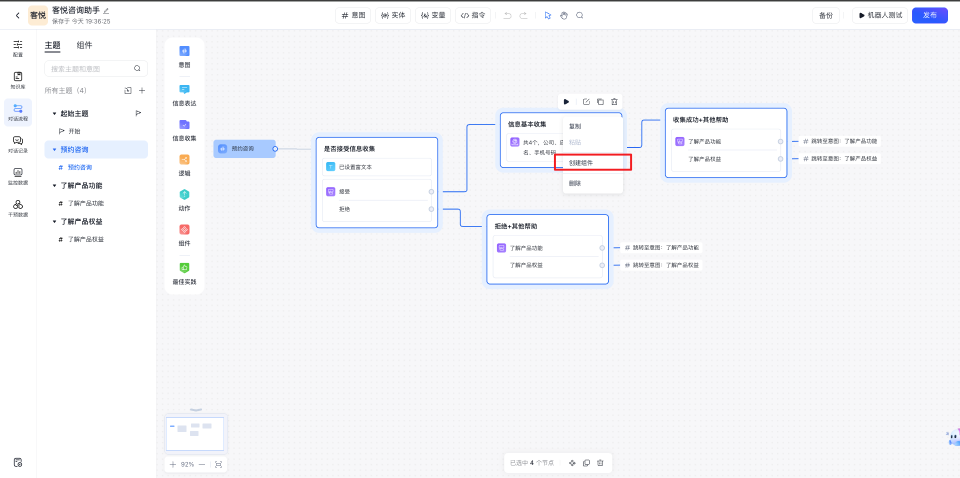Click the canvas minimap thumbnail

[196, 433]
